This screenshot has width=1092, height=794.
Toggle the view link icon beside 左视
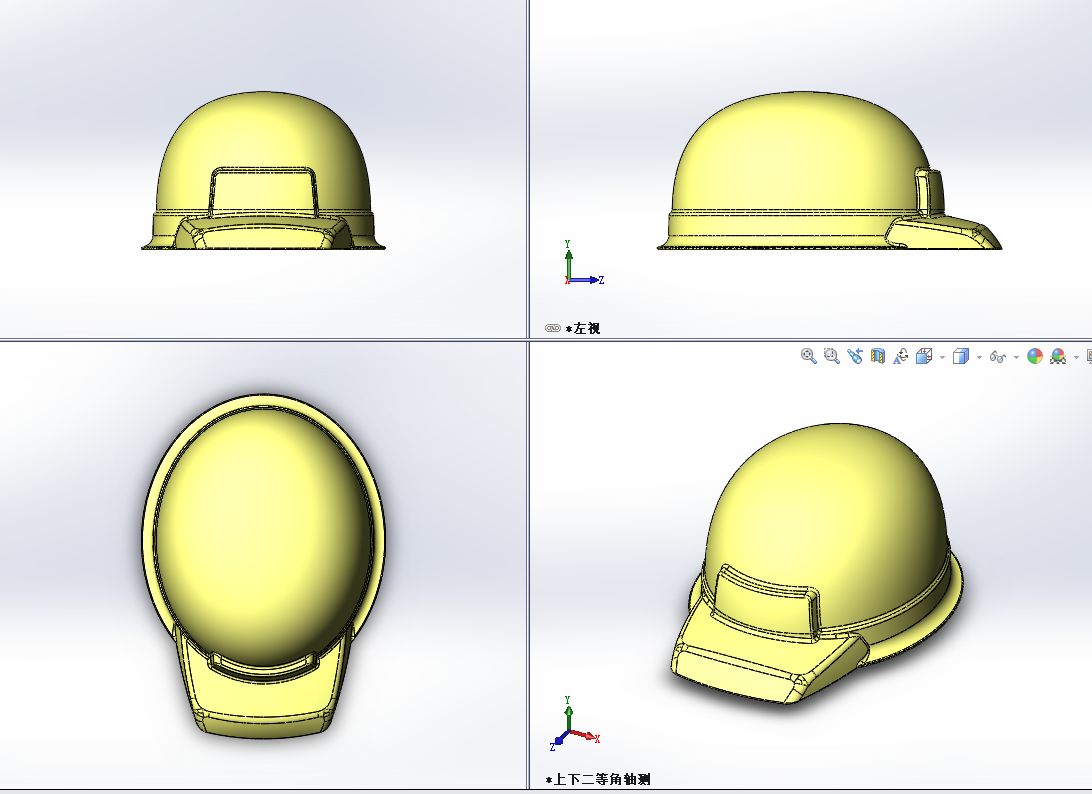point(552,328)
